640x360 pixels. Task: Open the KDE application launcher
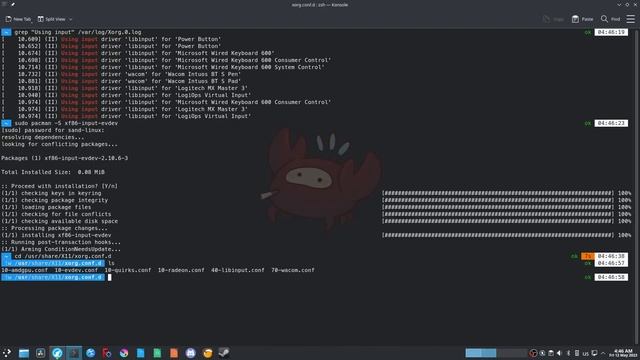coord(7,353)
